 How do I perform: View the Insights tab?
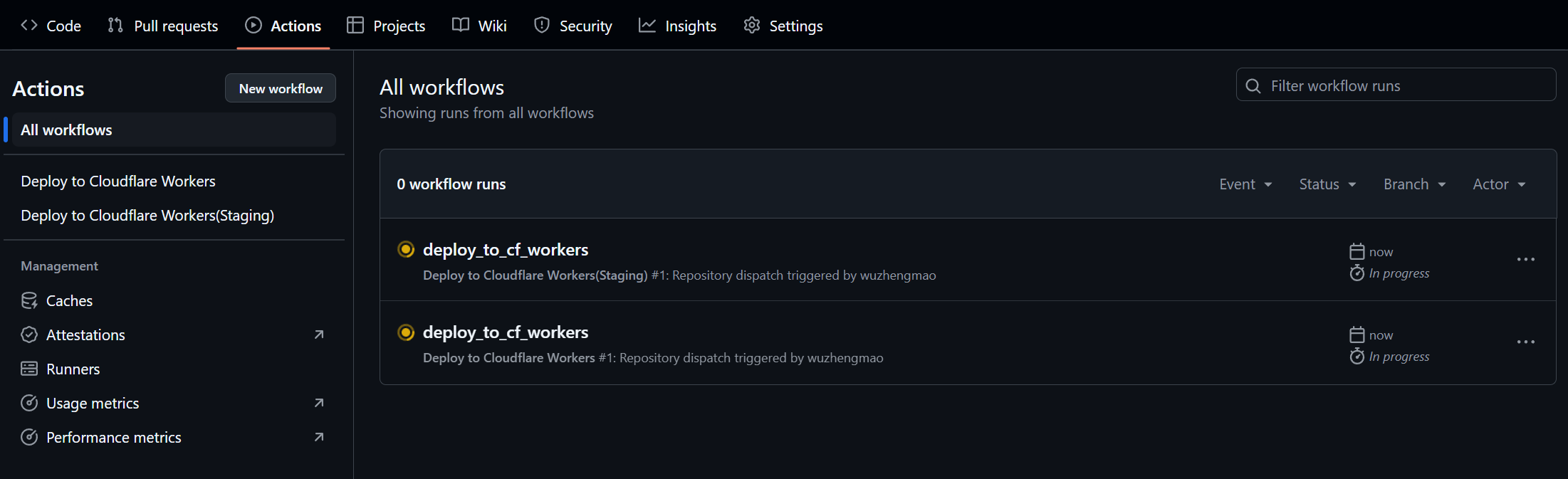(x=677, y=26)
